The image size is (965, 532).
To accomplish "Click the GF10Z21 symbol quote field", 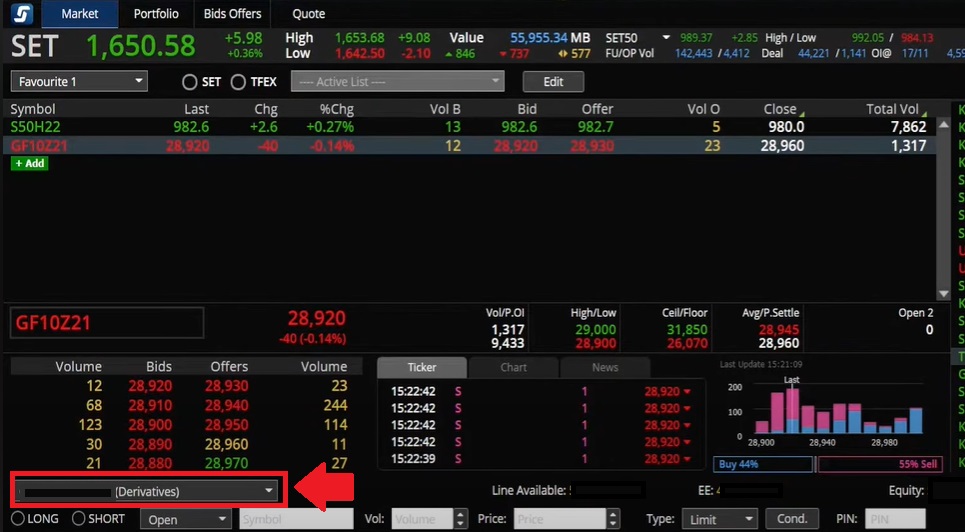I will pos(106,323).
